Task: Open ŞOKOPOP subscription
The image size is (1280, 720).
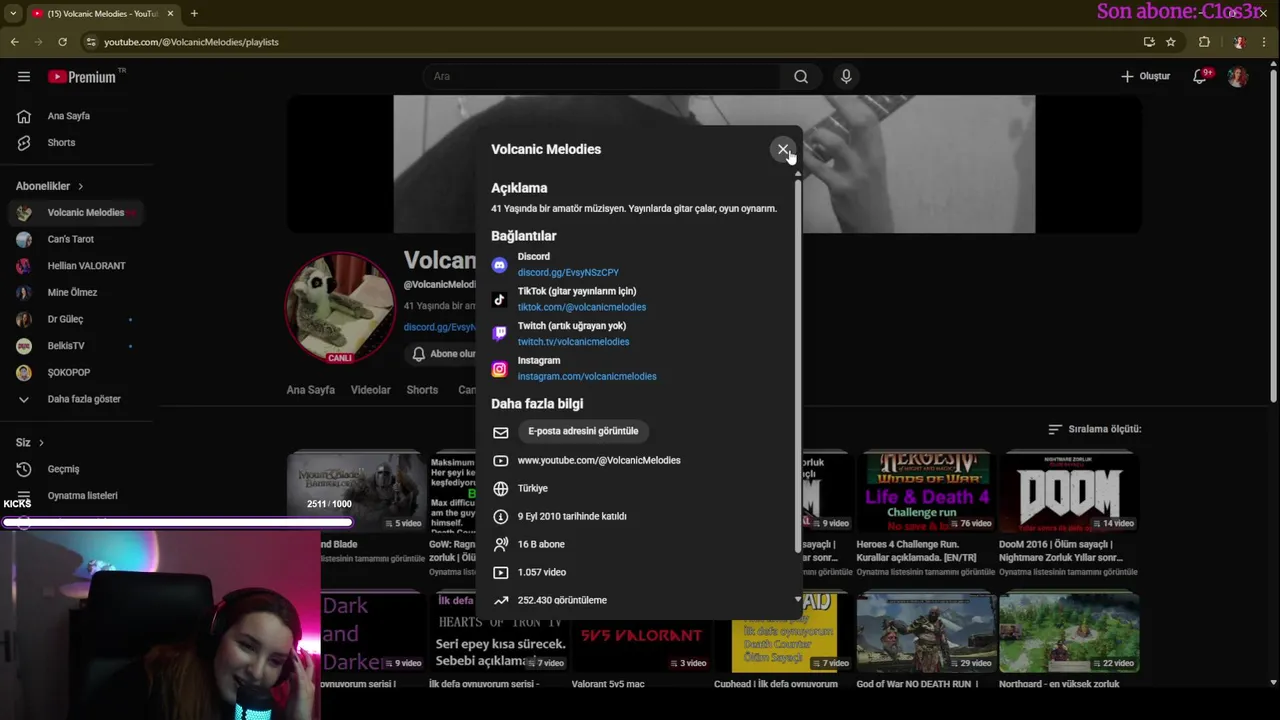Action: pyautogui.click(x=76, y=373)
